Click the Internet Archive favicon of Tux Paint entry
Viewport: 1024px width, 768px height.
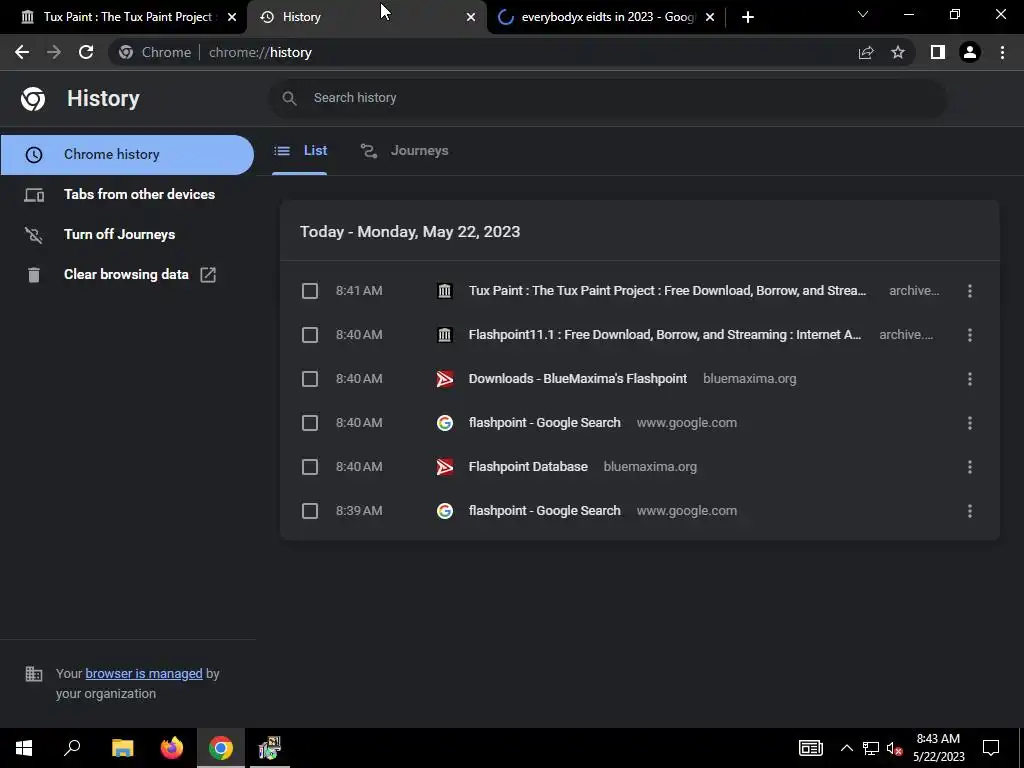pos(445,291)
